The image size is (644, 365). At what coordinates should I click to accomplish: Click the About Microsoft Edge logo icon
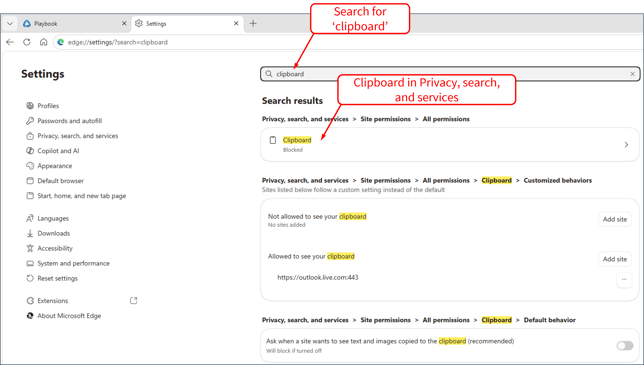(30, 316)
